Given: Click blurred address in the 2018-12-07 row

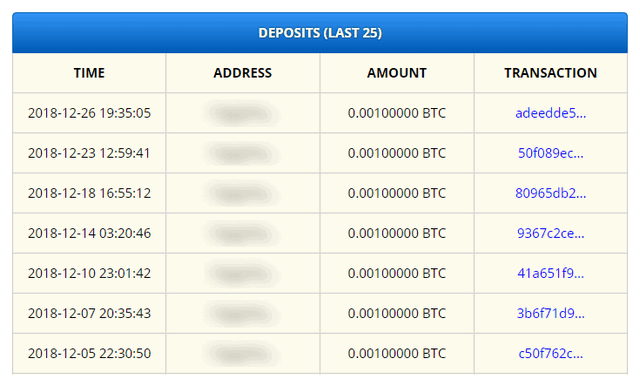Looking at the screenshot, I should [242, 314].
